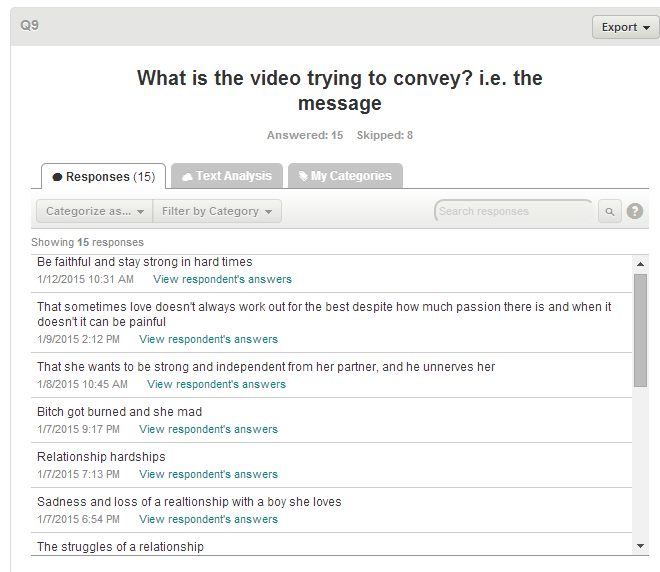Open the Text Analysis tab

point(227,176)
